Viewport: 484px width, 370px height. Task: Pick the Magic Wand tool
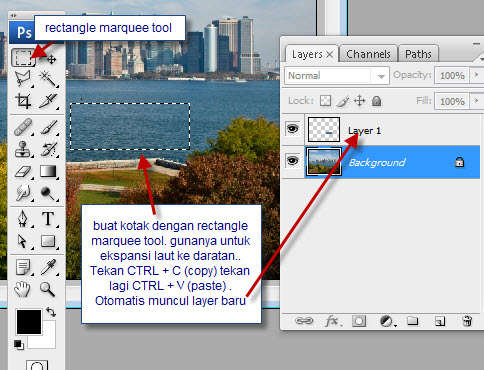48,79
